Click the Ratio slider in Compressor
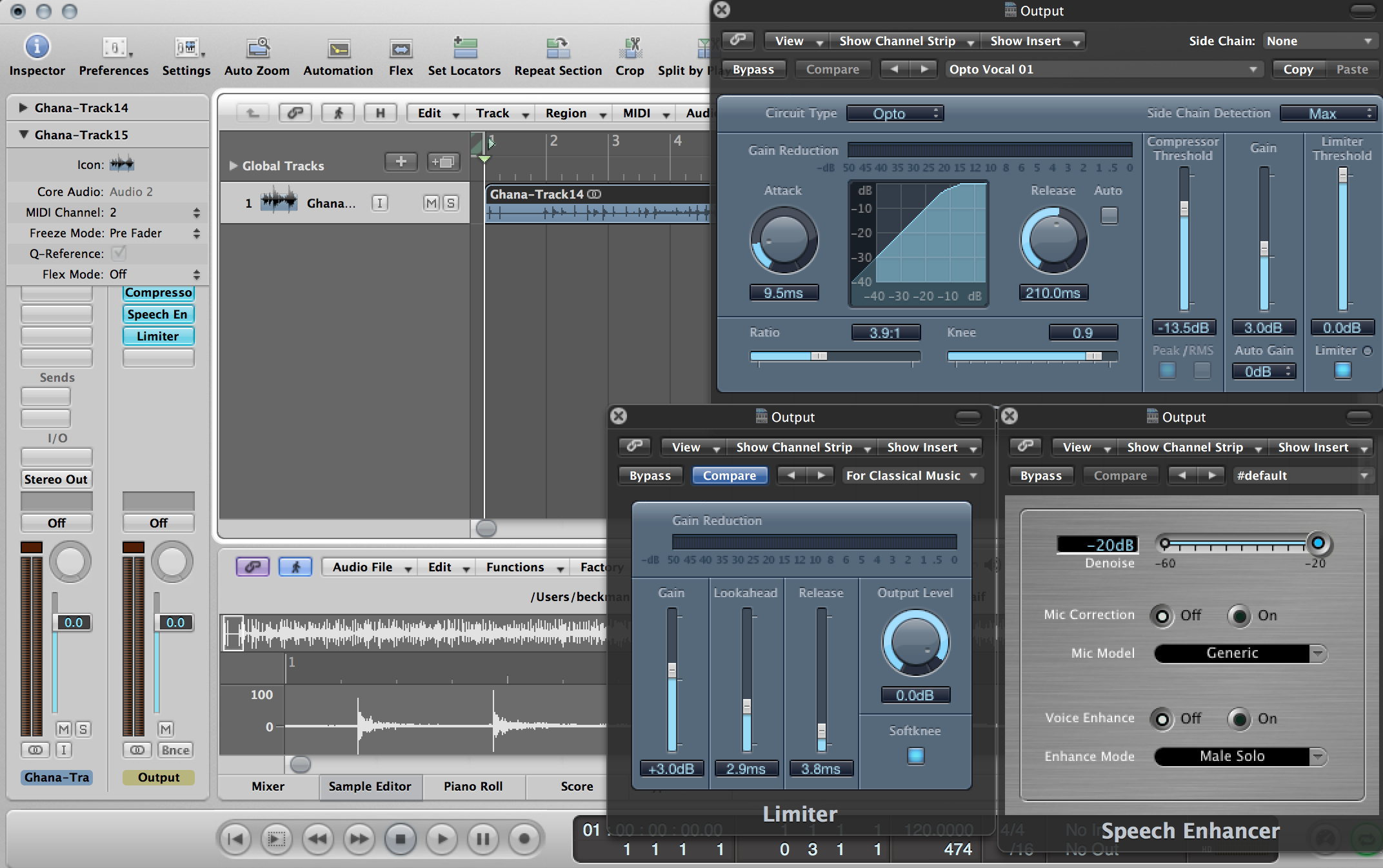This screenshot has width=1383, height=868. point(818,356)
